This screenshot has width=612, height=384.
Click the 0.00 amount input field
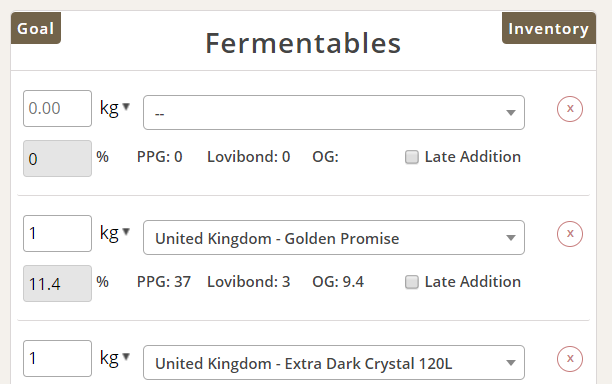pyautogui.click(x=57, y=108)
